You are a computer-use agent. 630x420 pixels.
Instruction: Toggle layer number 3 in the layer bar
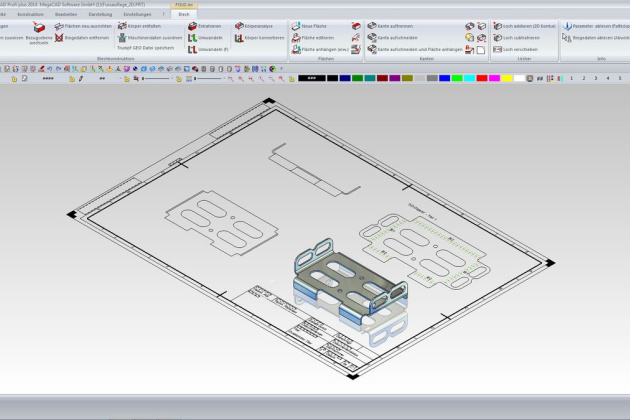click(x=595, y=78)
